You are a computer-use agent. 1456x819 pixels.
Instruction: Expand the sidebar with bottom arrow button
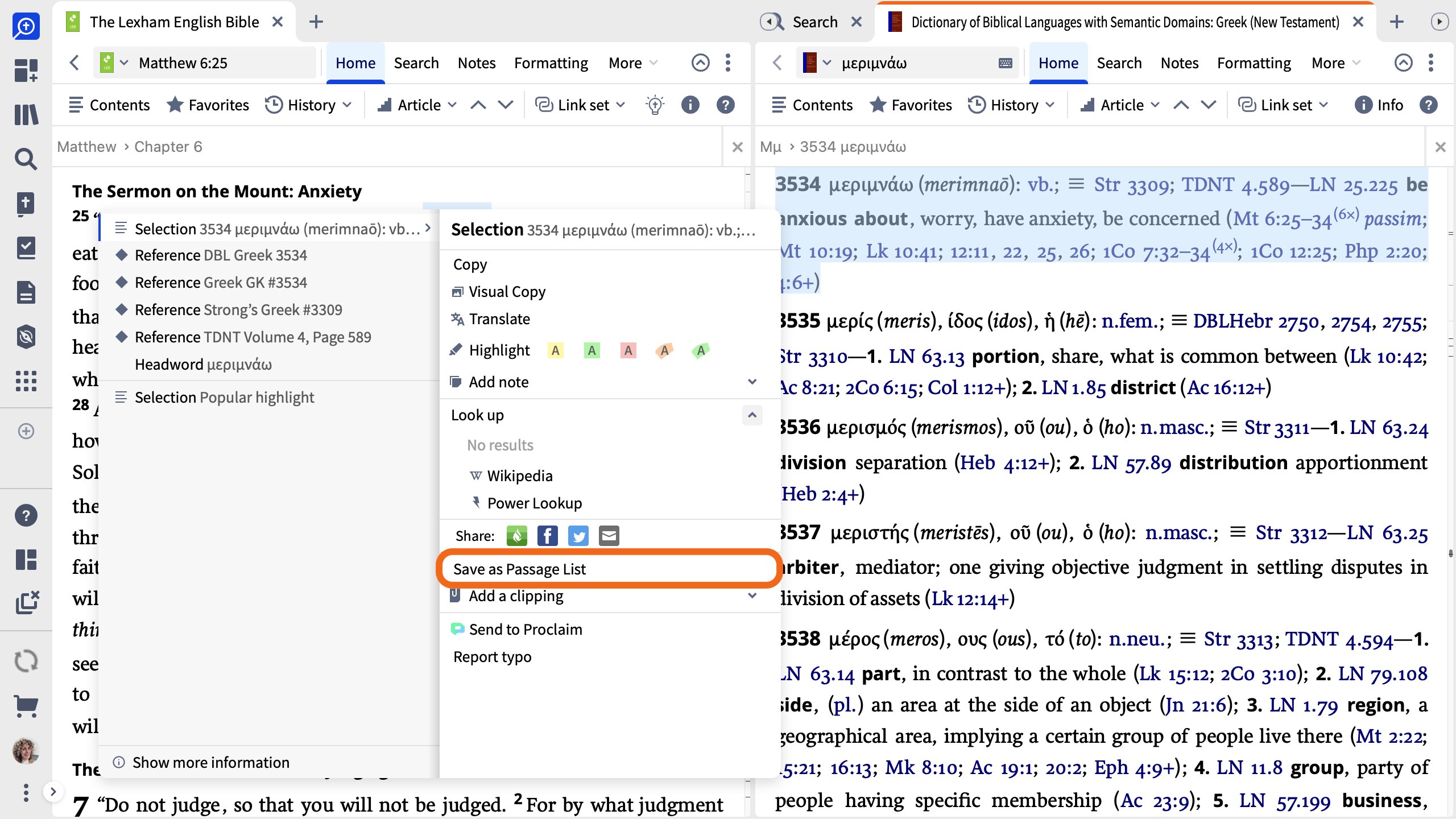52,792
